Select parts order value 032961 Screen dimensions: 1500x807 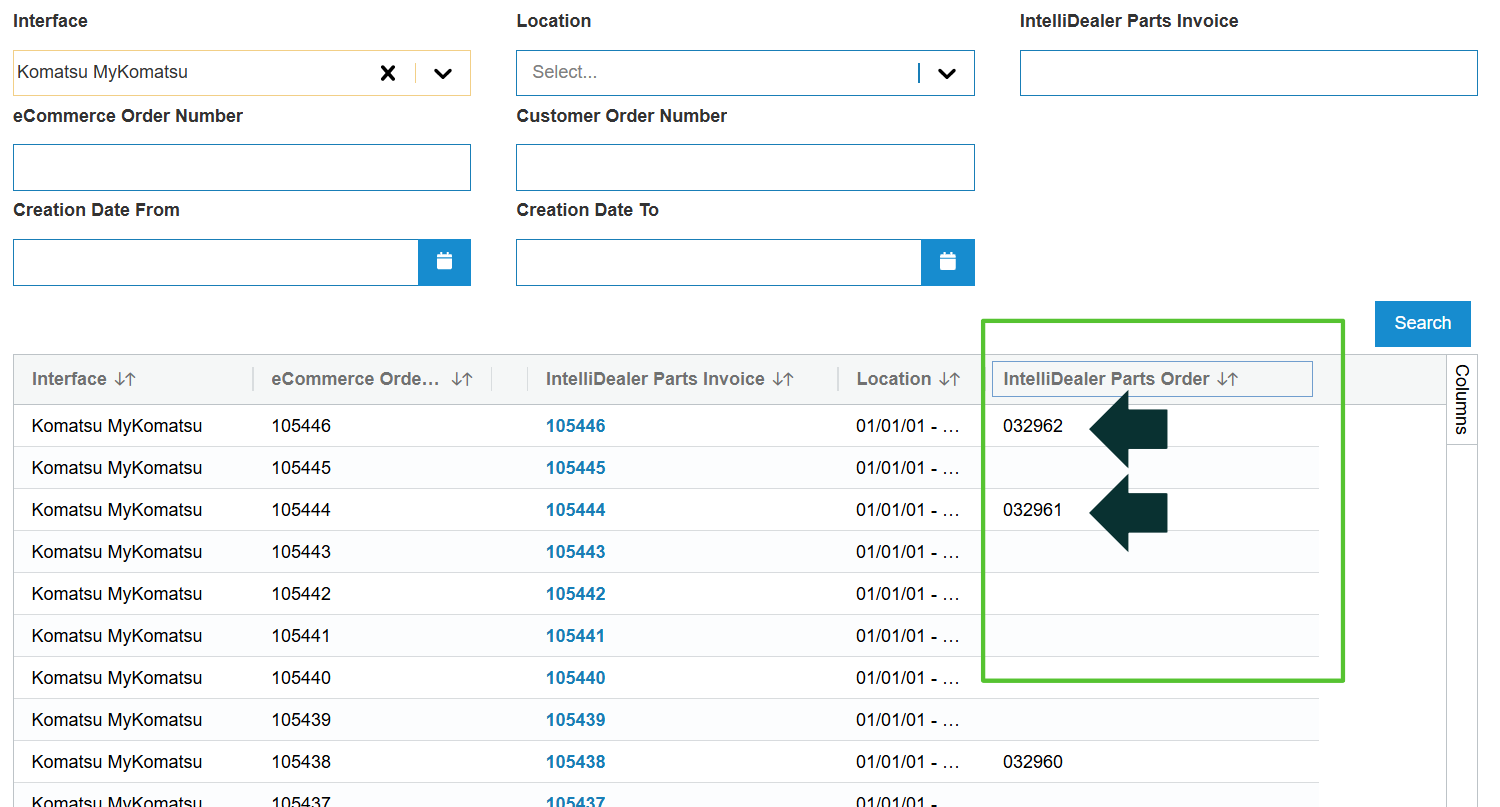pos(1033,510)
